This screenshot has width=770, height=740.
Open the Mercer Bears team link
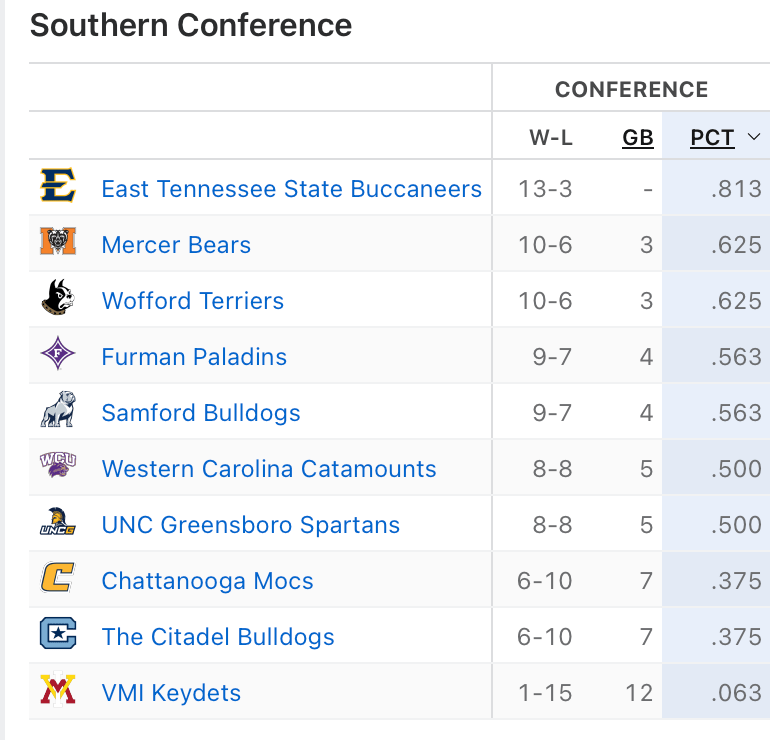pyautogui.click(x=176, y=245)
